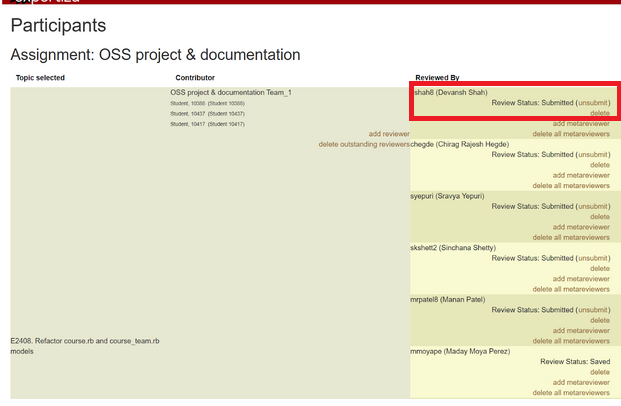Delete Devansh Shah's review
This screenshot has width=621, height=406.
599,113
